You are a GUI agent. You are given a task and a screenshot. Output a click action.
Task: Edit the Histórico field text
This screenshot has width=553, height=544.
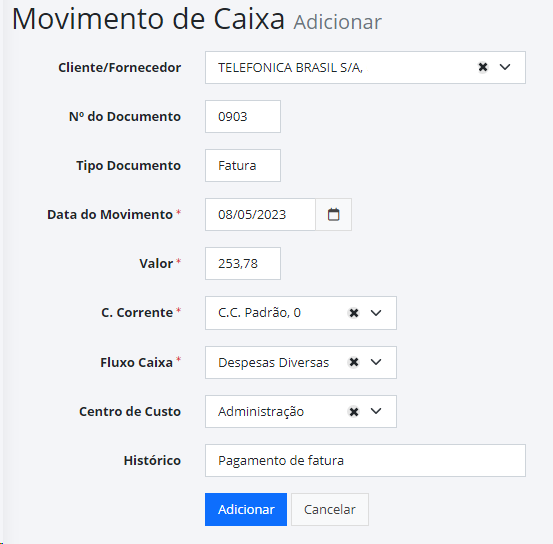[x=365, y=460]
